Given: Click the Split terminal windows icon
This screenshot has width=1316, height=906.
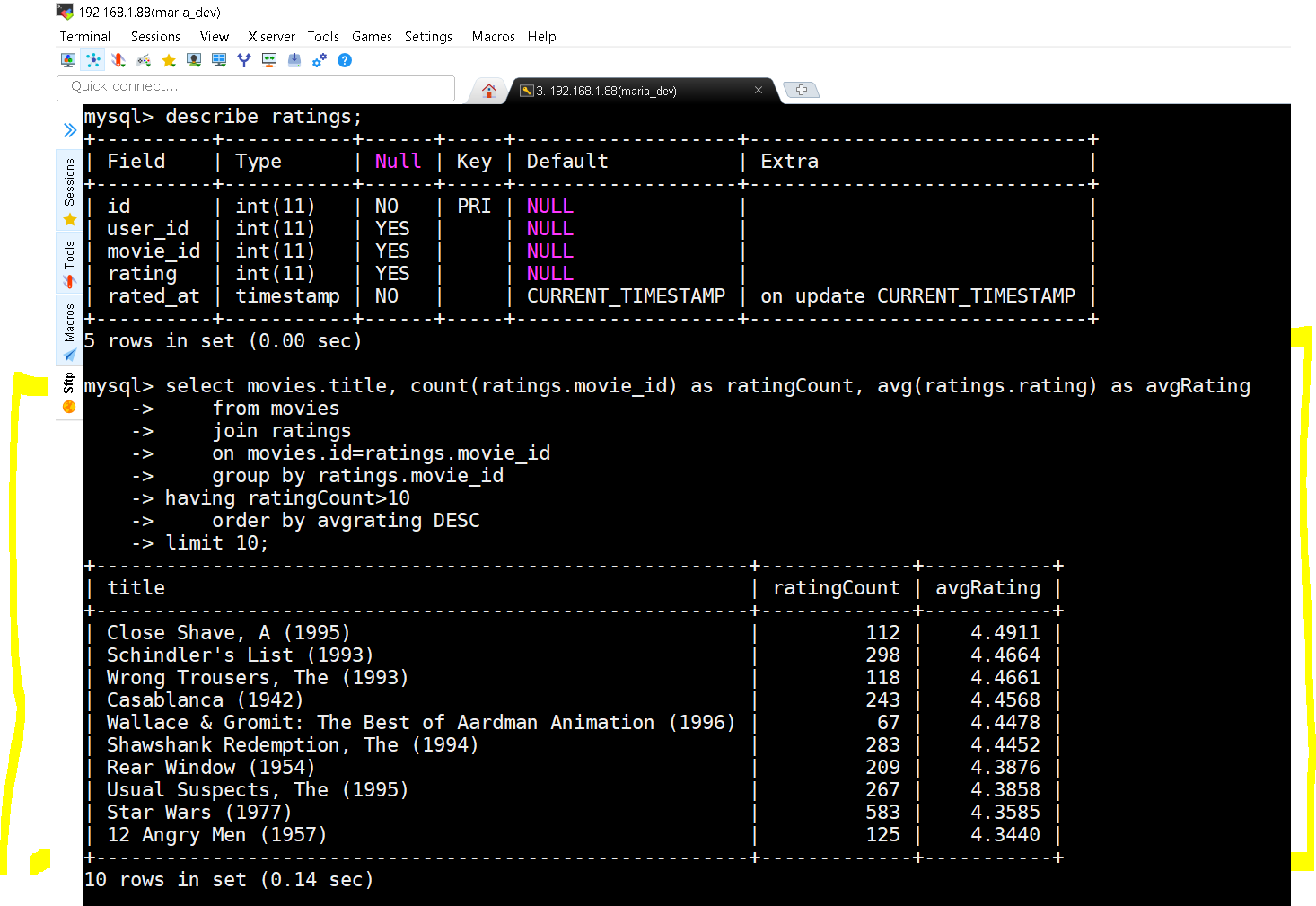Looking at the screenshot, I should click(219, 60).
